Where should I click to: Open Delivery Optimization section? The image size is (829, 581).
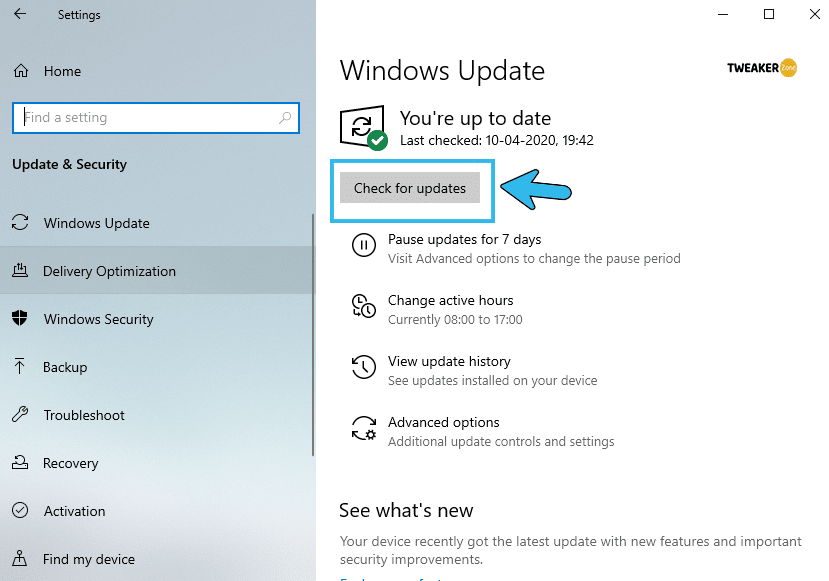[109, 271]
